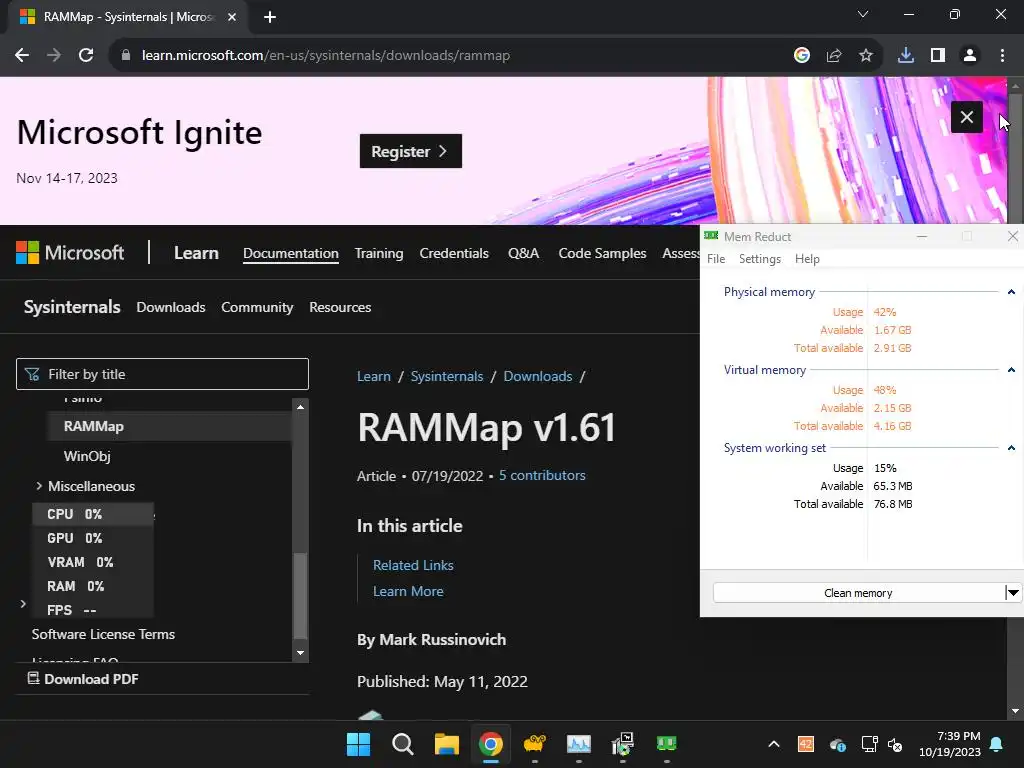1024x768 pixels.
Task: Click sidebar scroll up arrow
Action: 300,407
